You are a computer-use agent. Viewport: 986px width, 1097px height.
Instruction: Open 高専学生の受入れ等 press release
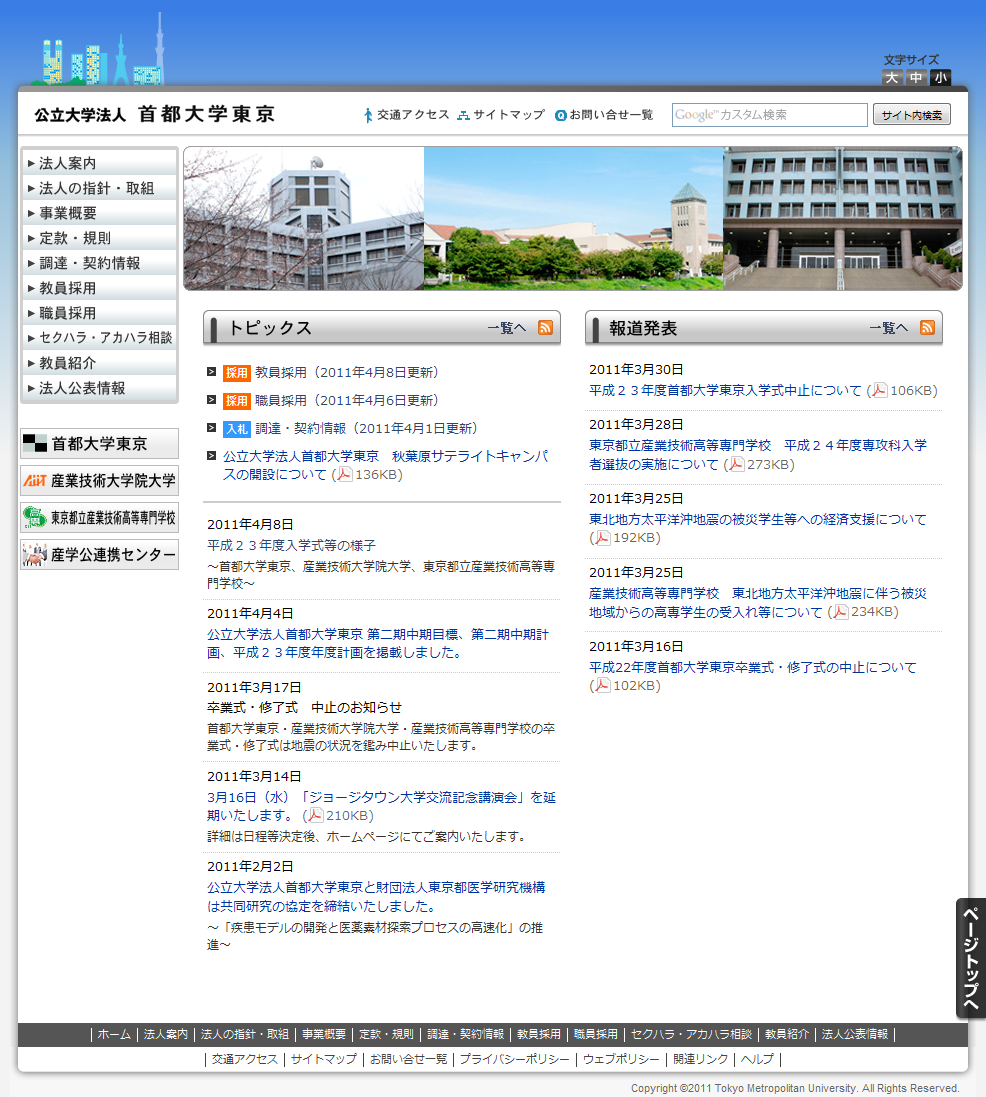758,602
